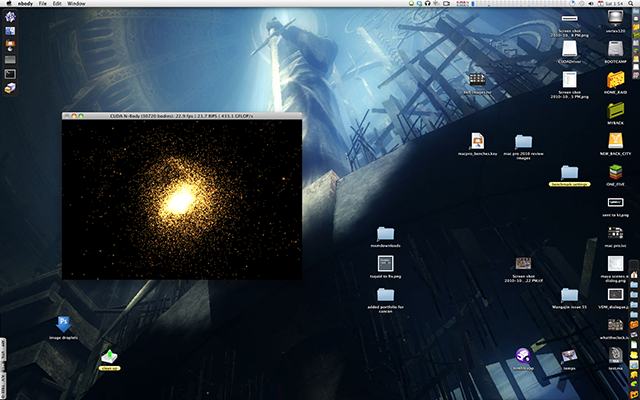The width and height of the screenshot is (640, 400).
Task: Select the CUDADriver disk image icon
Action: pos(569,49)
